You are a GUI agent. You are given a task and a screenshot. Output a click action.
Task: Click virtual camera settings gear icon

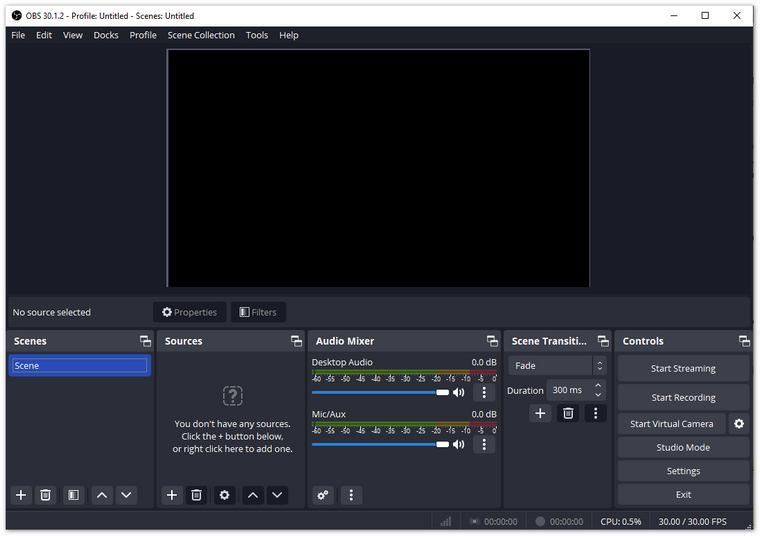(739, 424)
